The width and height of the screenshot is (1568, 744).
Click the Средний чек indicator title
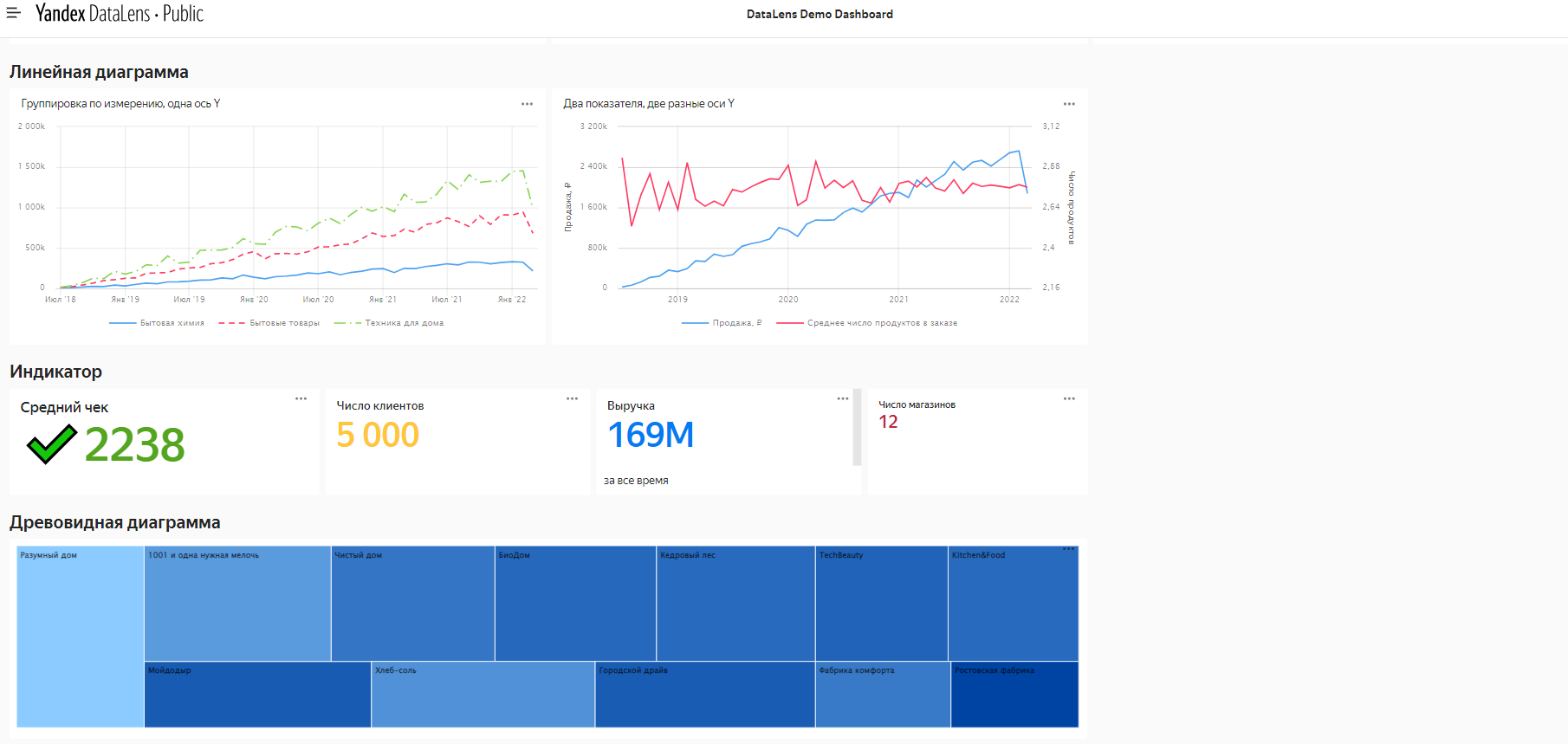coord(64,407)
